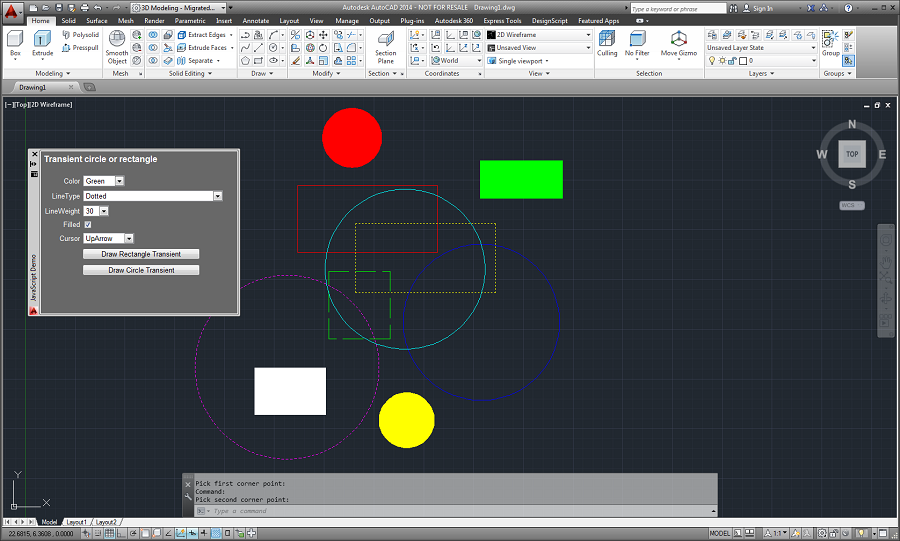The width and height of the screenshot is (900, 541).
Task: Select the Move Gizmo tool
Action: (x=678, y=44)
